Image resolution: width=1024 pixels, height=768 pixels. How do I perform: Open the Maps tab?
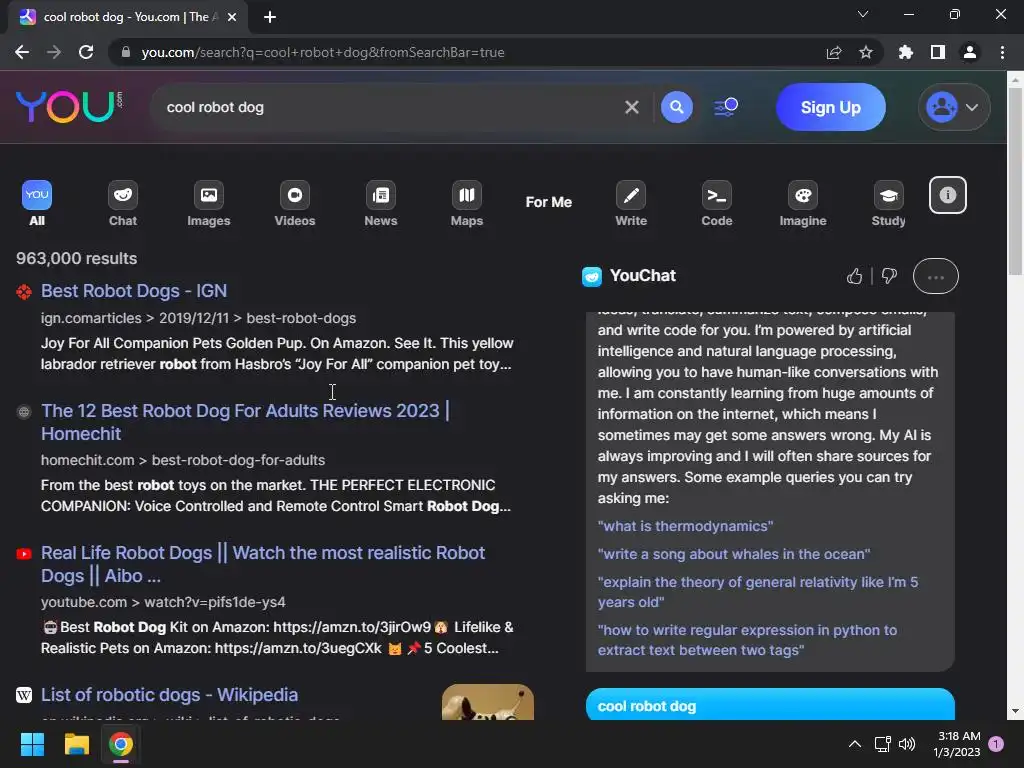pyautogui.click(x=467, y=204)
